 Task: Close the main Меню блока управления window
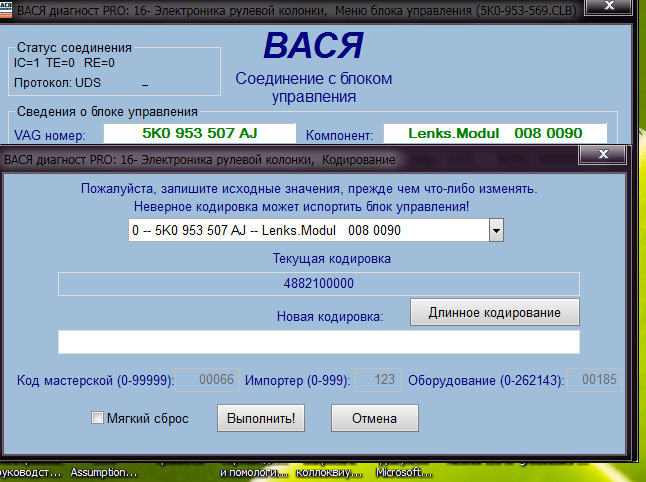pos(609,6)
